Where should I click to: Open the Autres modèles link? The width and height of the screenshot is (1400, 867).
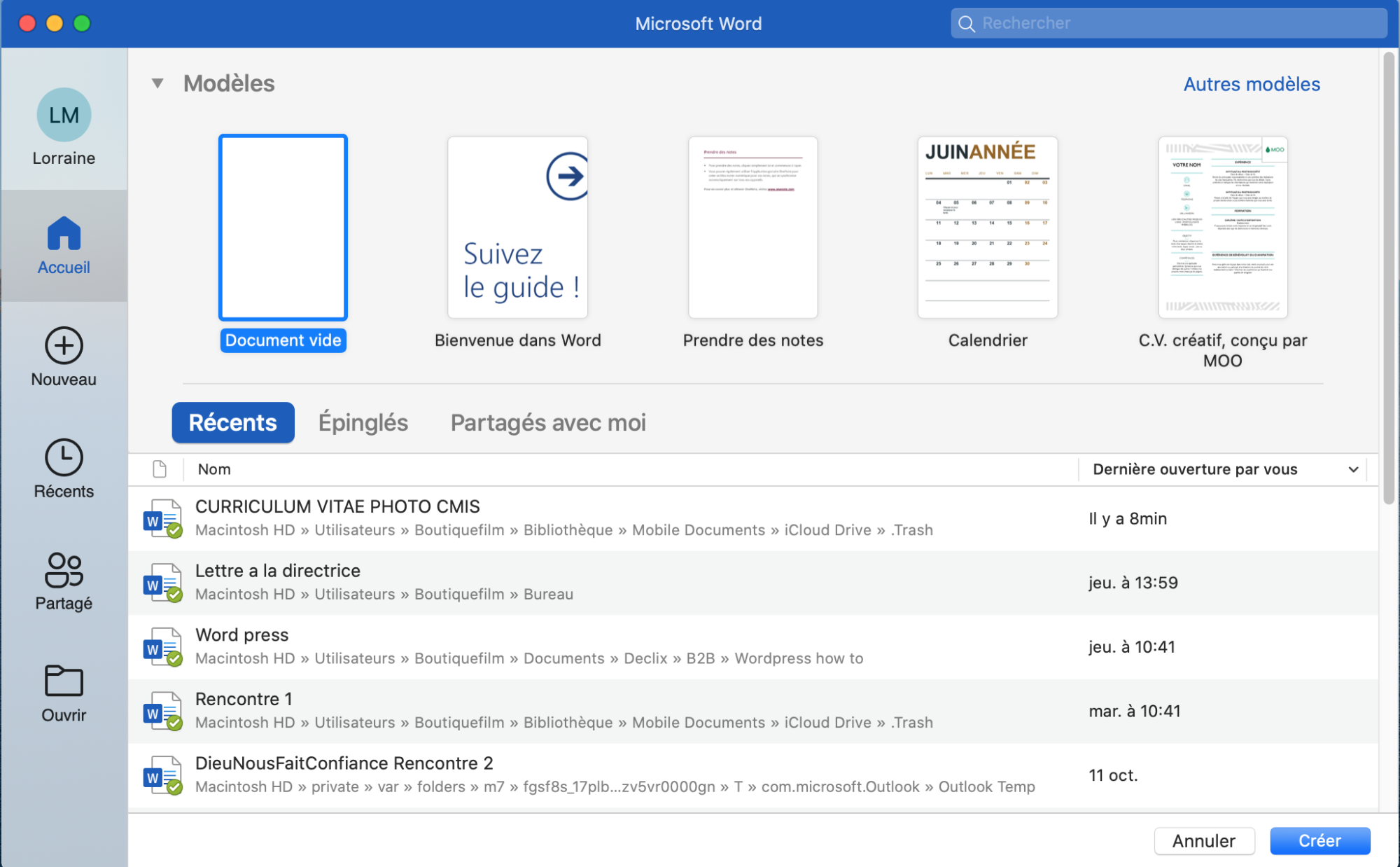click(1252, 84)
